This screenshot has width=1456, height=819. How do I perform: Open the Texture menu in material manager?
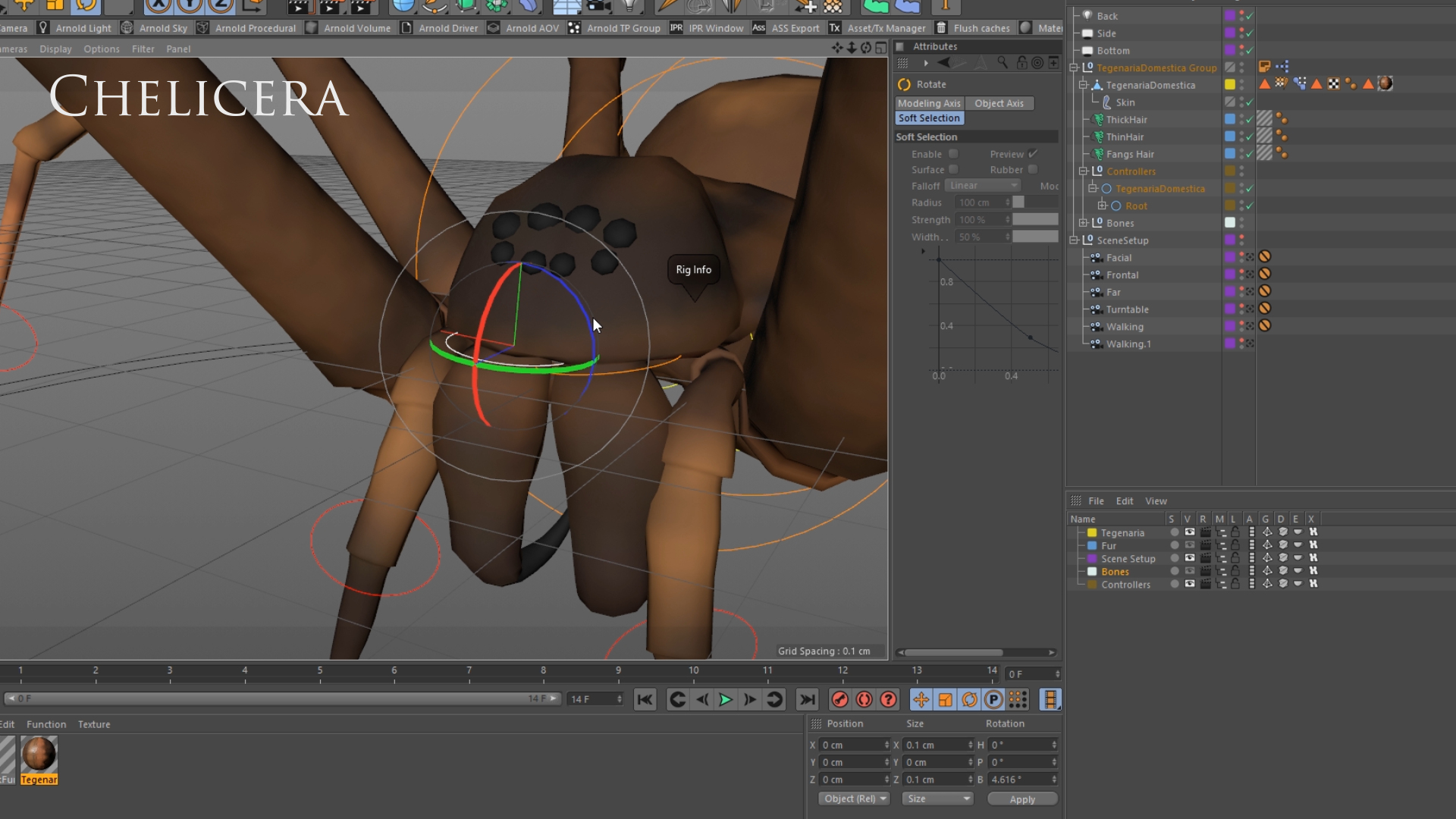coord(94,724)
